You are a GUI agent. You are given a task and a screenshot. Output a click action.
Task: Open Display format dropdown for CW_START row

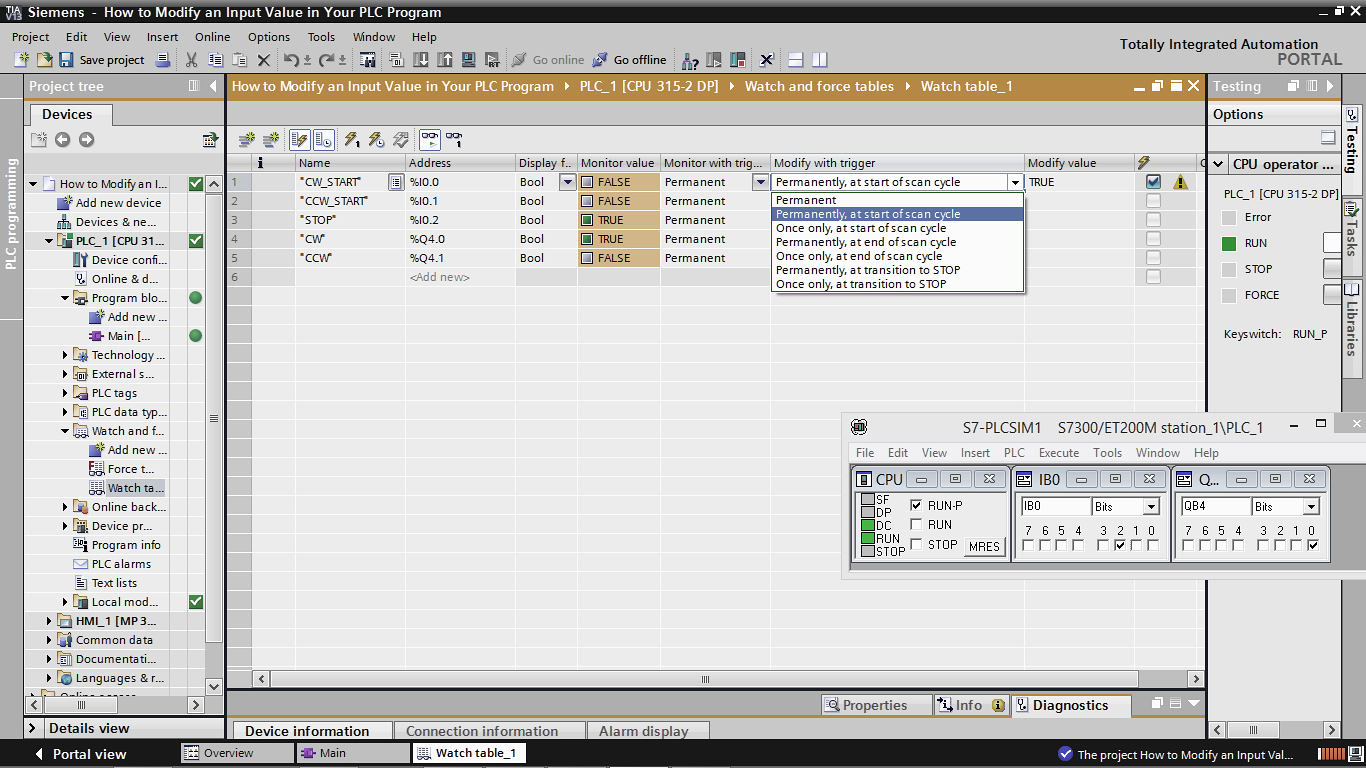tap(567, 182)
